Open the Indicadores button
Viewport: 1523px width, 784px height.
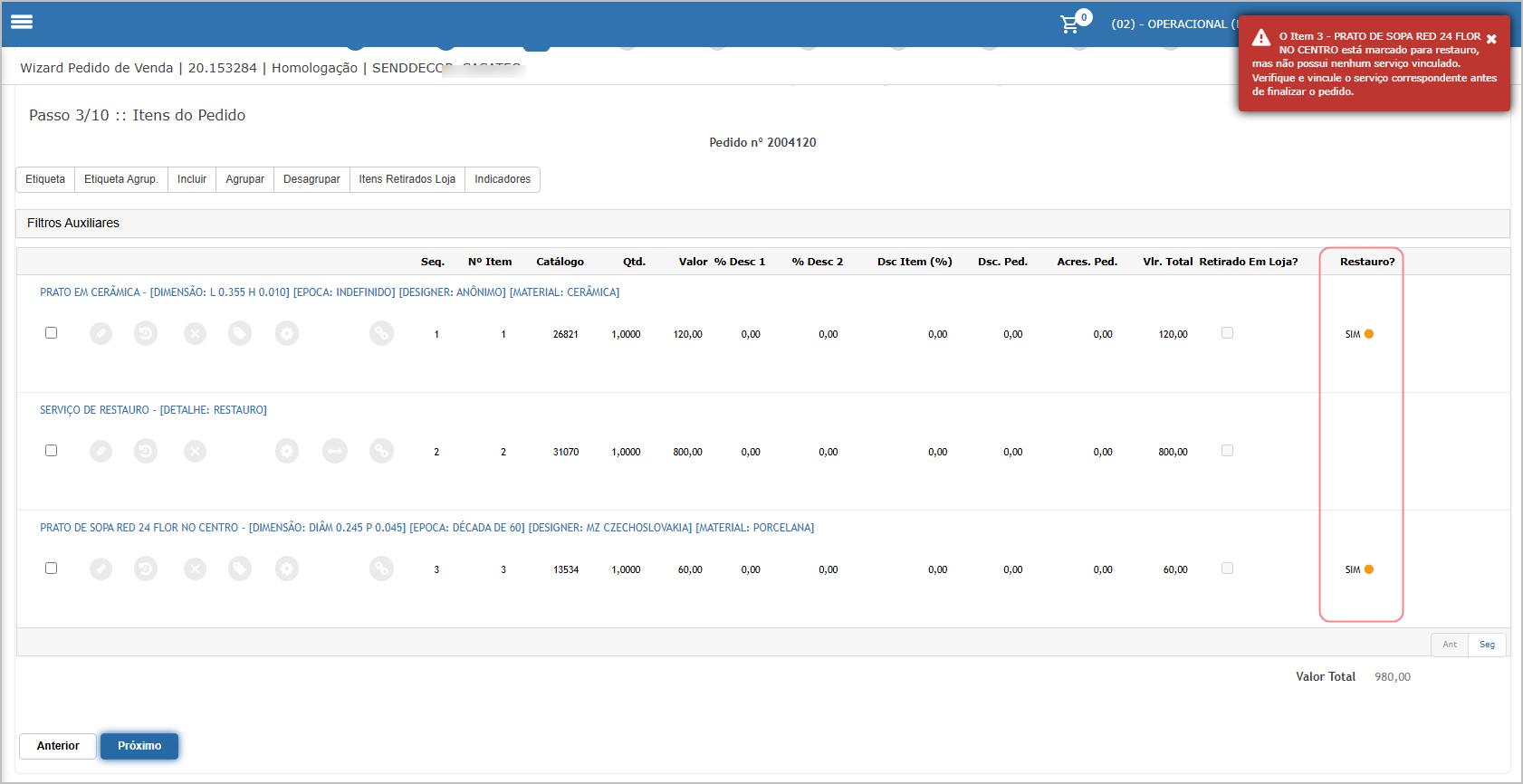(x=503, y=179)
